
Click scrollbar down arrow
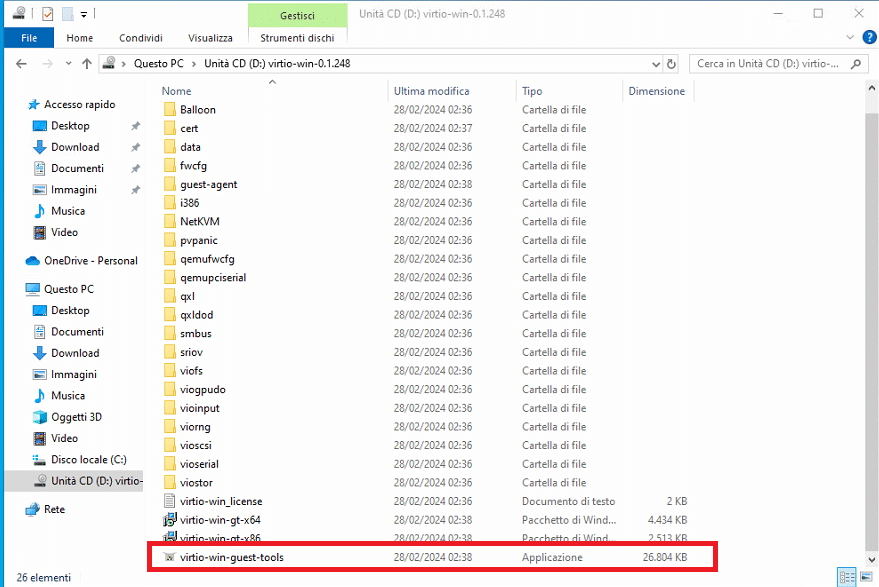pos(871,559)
